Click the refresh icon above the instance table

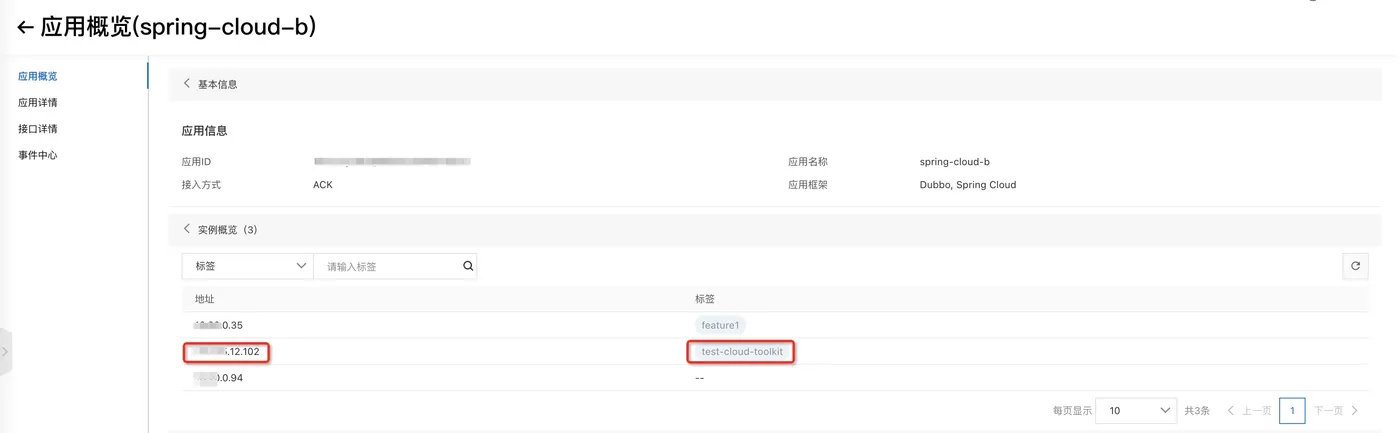(1355, 266)
